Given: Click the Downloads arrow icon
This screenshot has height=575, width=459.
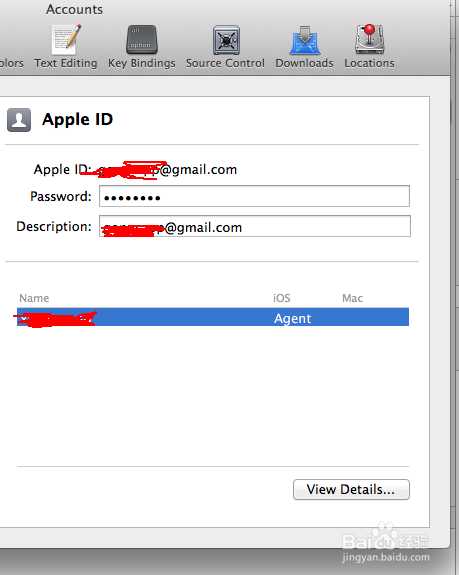Looking at the screenshot, I should 304,40.
